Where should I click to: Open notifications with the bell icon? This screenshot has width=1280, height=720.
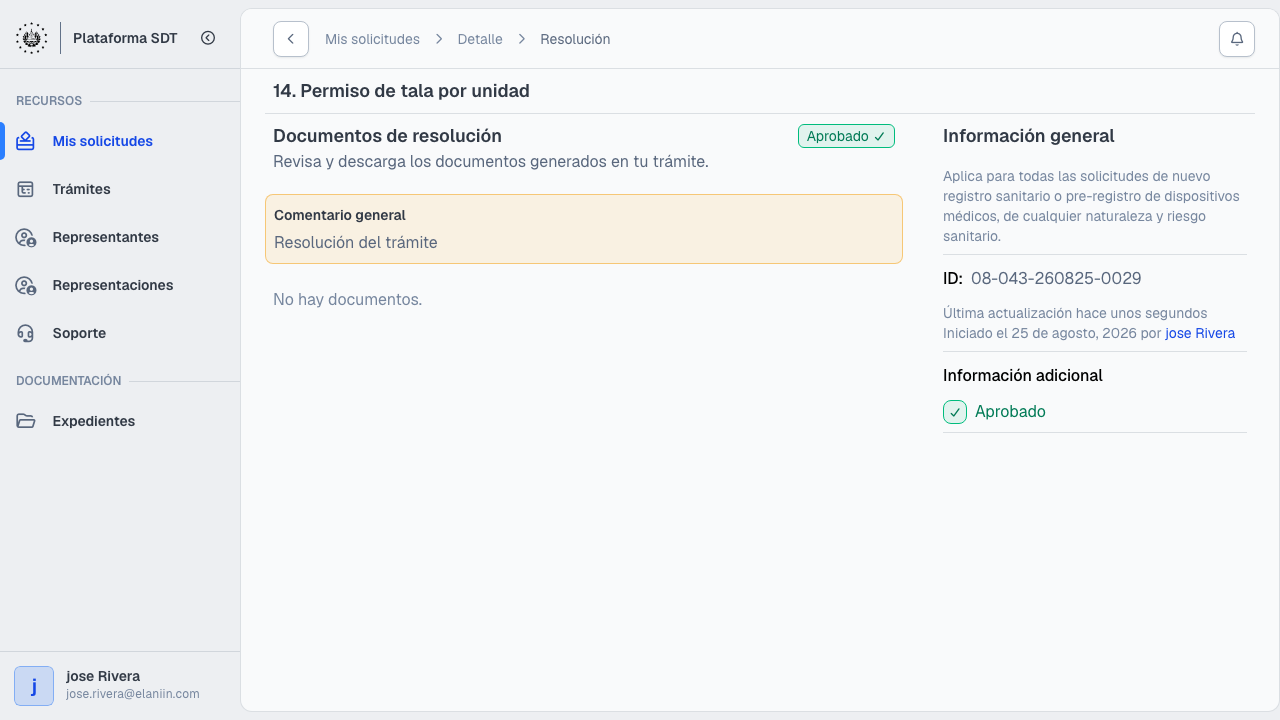pos(1237,39)
